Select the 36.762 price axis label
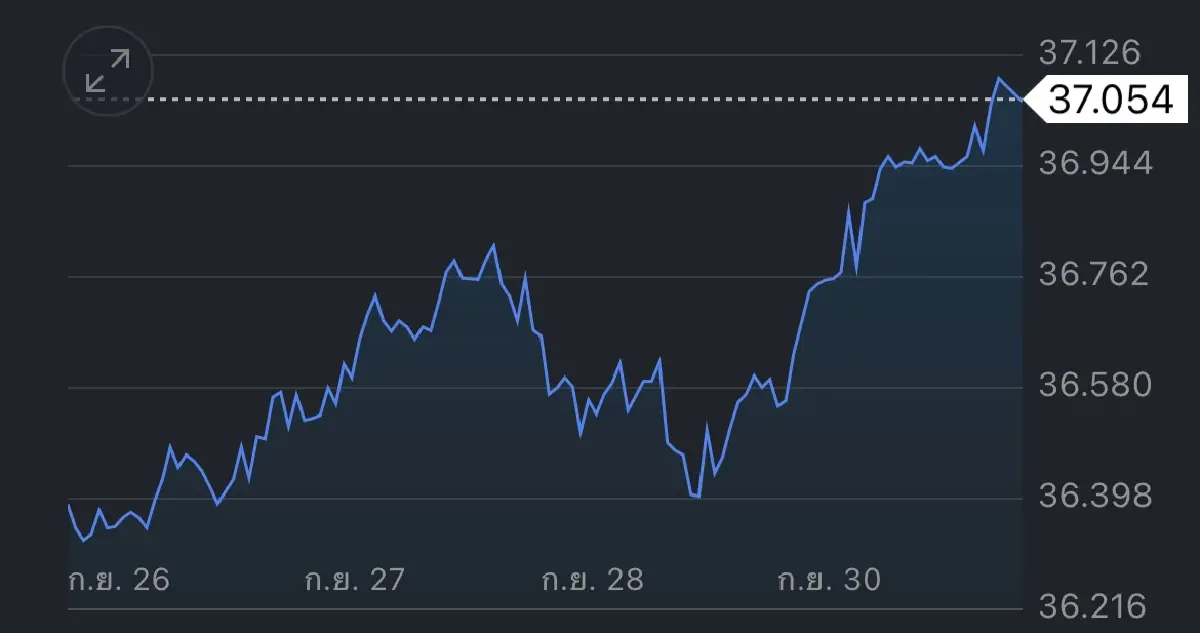The width and height of the screenshot is (1200, 633). coord(1095,274)
